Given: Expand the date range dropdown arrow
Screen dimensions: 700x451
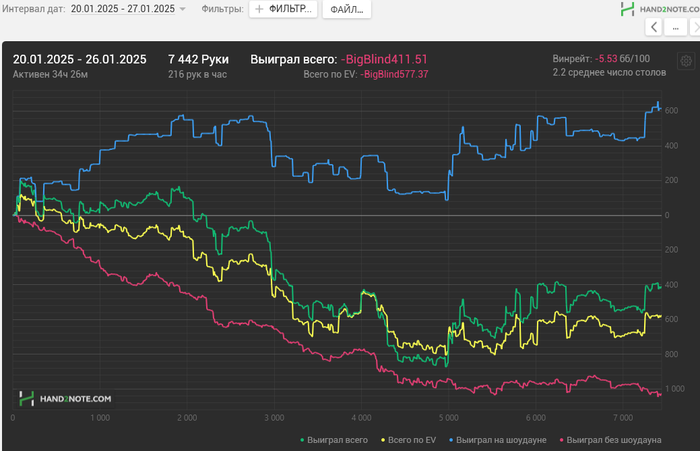Looking at the screenshot, I should click(183, 9).
